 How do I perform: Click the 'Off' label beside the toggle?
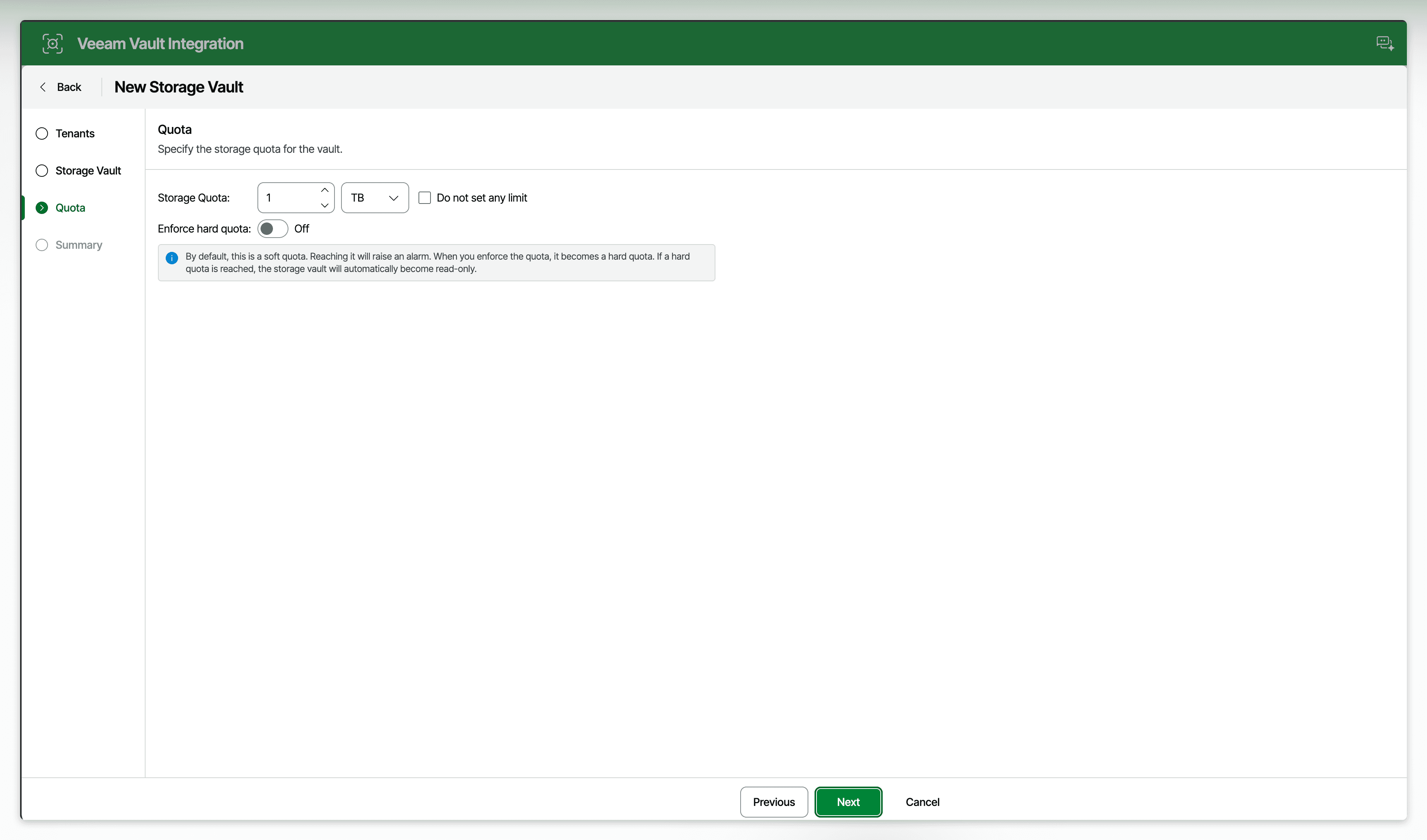[302, 229]
